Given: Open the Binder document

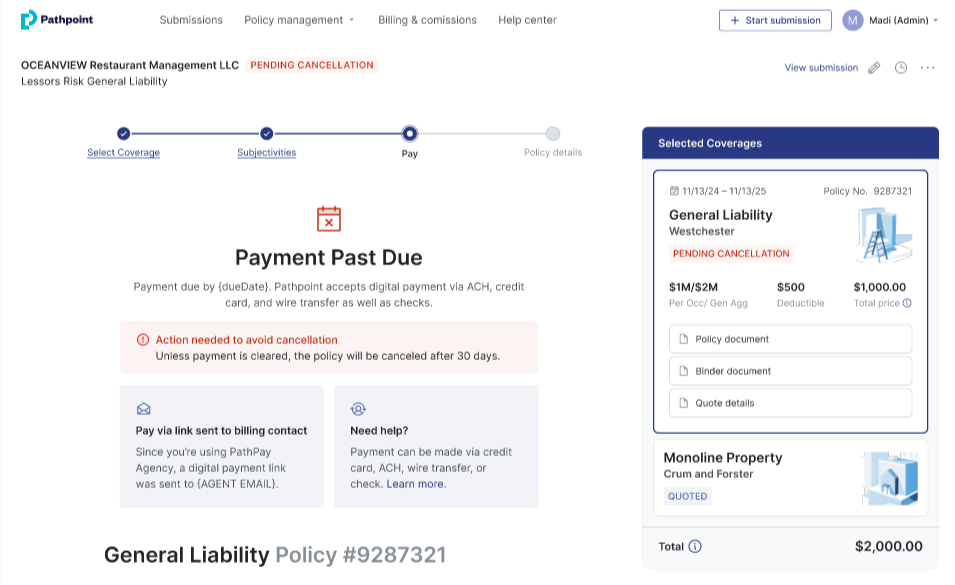Looking at the screenshot, I should [x=790, y=371].
